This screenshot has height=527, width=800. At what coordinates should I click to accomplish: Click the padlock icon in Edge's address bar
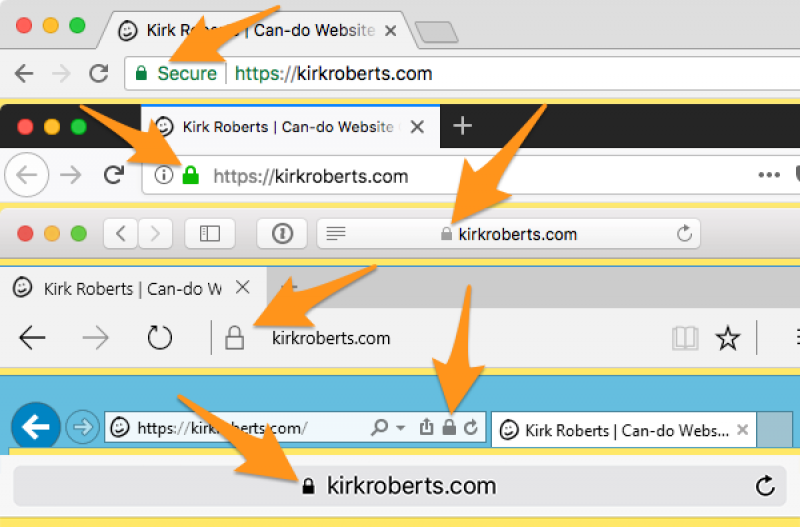coord(235,338)
